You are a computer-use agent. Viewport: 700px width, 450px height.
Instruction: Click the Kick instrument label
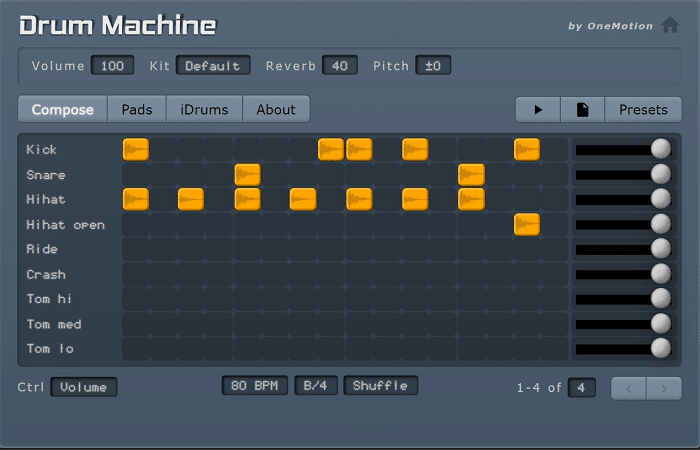coord(42,150)
